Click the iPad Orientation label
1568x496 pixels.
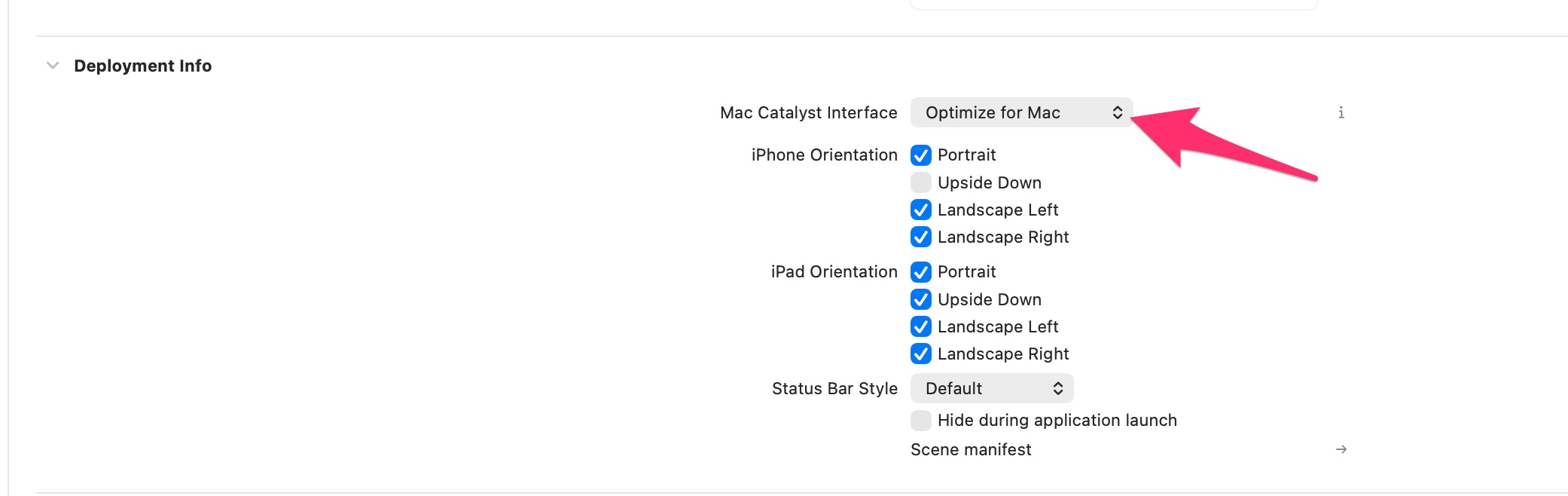pyautogui.click(x=834, y=271)
